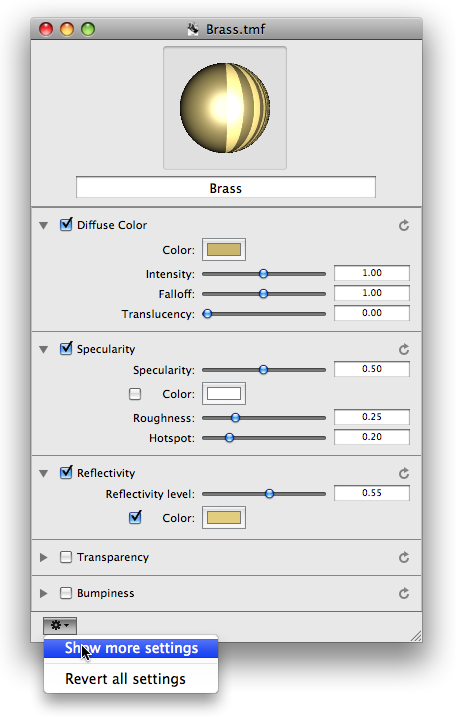Screen dimensions: 456x717
Task: Click the brass sphere material preview
Action: (x=225, y=108)
